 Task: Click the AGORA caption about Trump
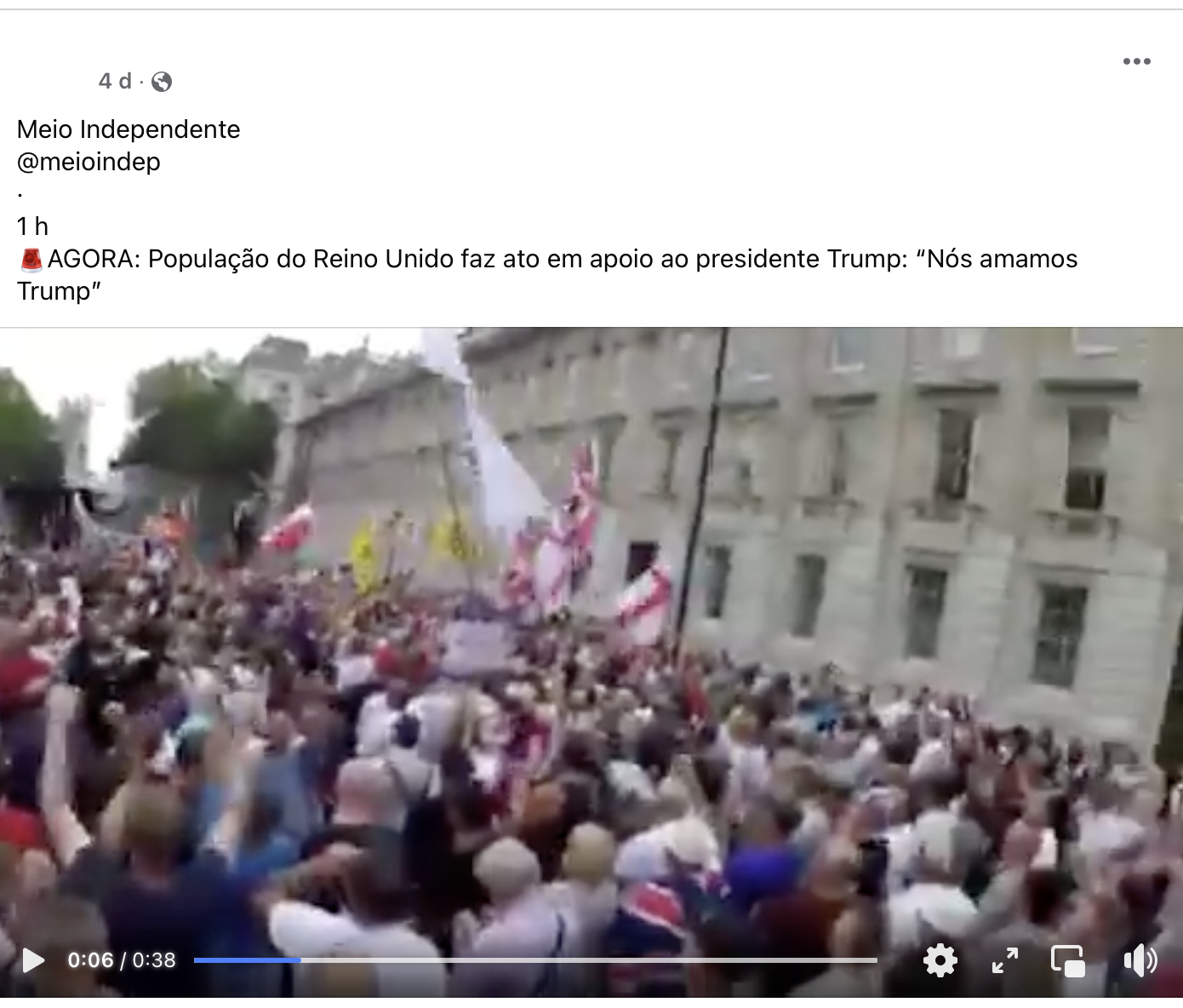pos(547,275)
